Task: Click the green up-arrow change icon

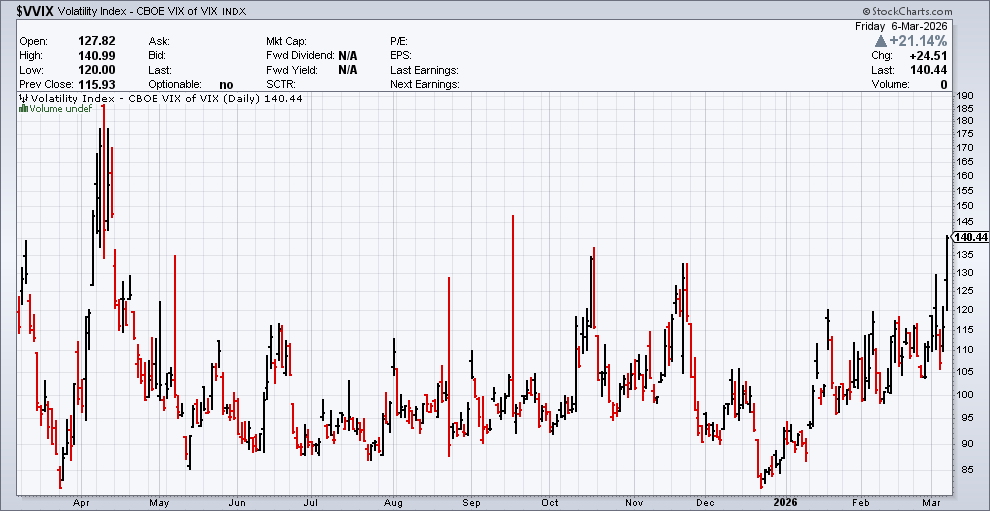Action: (880, 41)
